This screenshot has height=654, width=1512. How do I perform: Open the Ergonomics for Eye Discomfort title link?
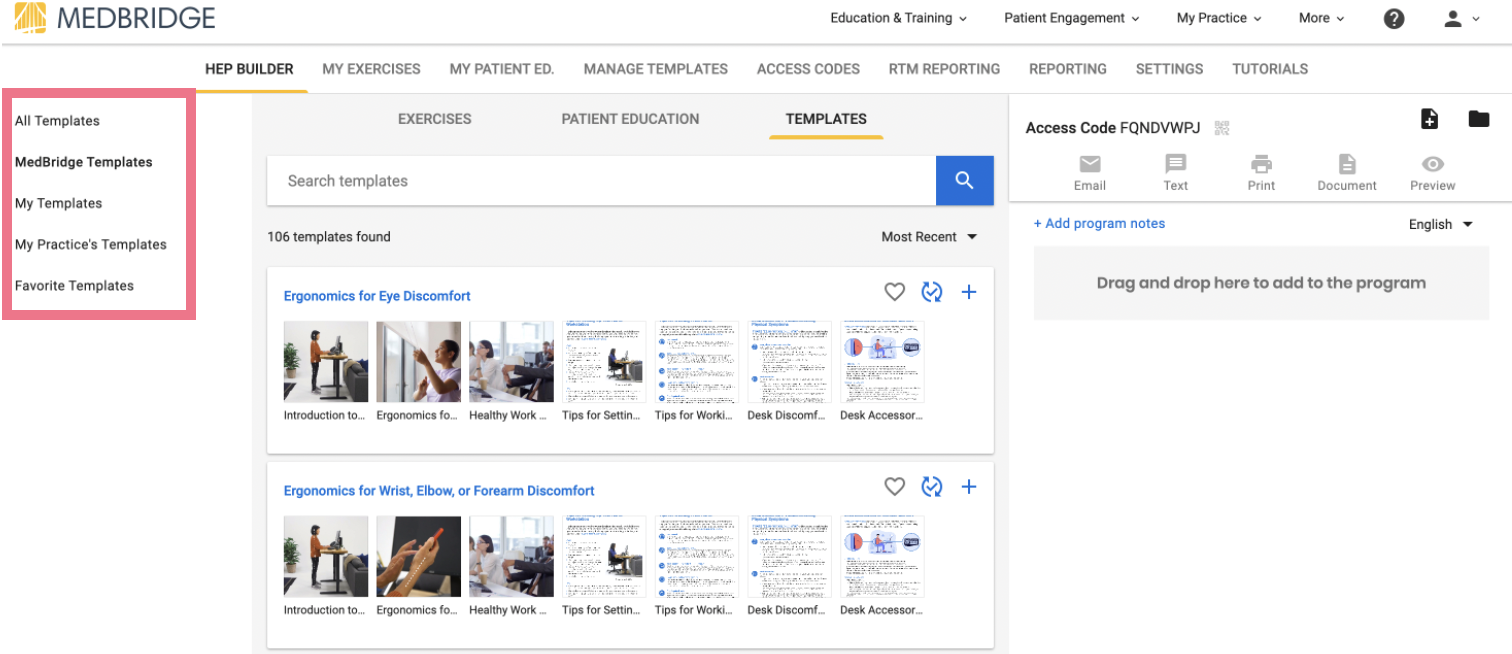tap(377, 296)
